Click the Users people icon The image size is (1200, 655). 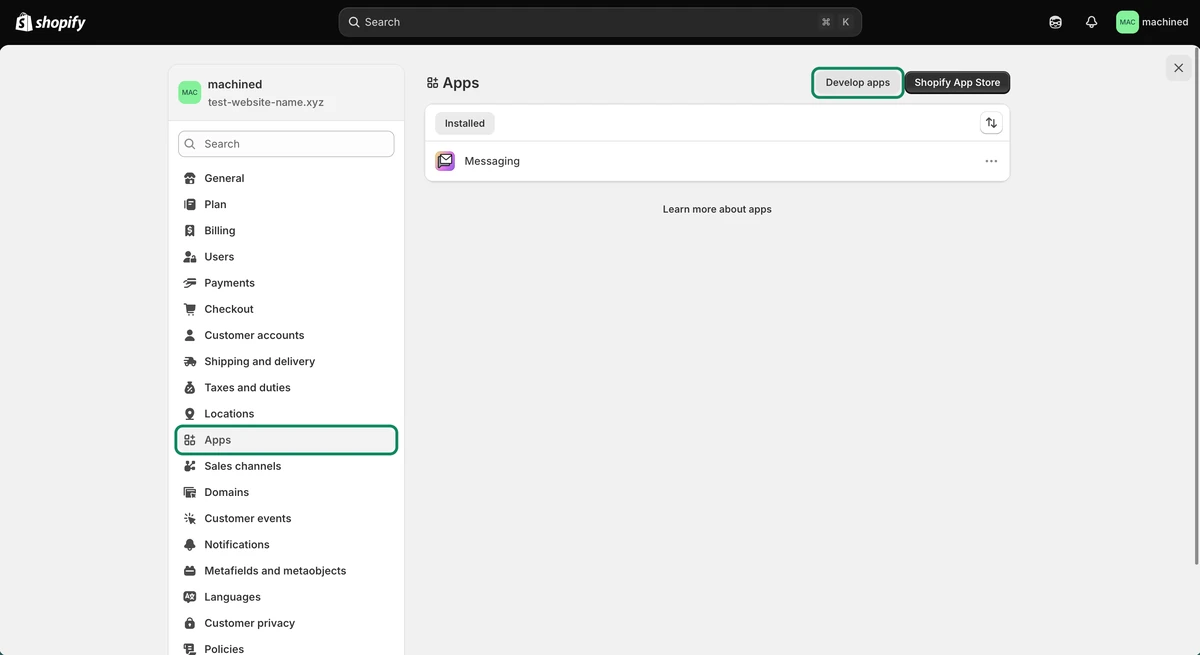(x=190, y=257)
